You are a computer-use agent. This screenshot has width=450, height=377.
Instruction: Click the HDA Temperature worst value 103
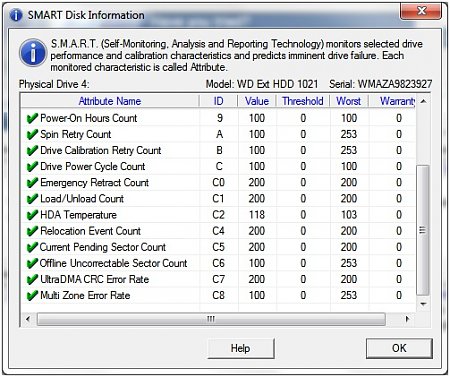(349, 215)
